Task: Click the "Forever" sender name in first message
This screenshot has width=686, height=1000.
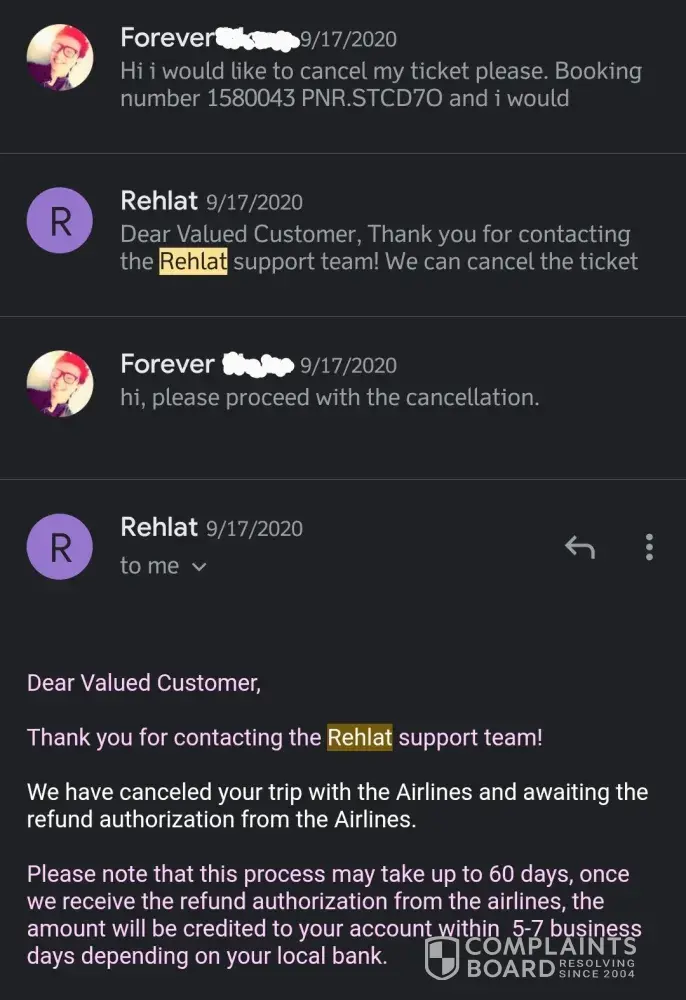Action: tap(167, 38)
